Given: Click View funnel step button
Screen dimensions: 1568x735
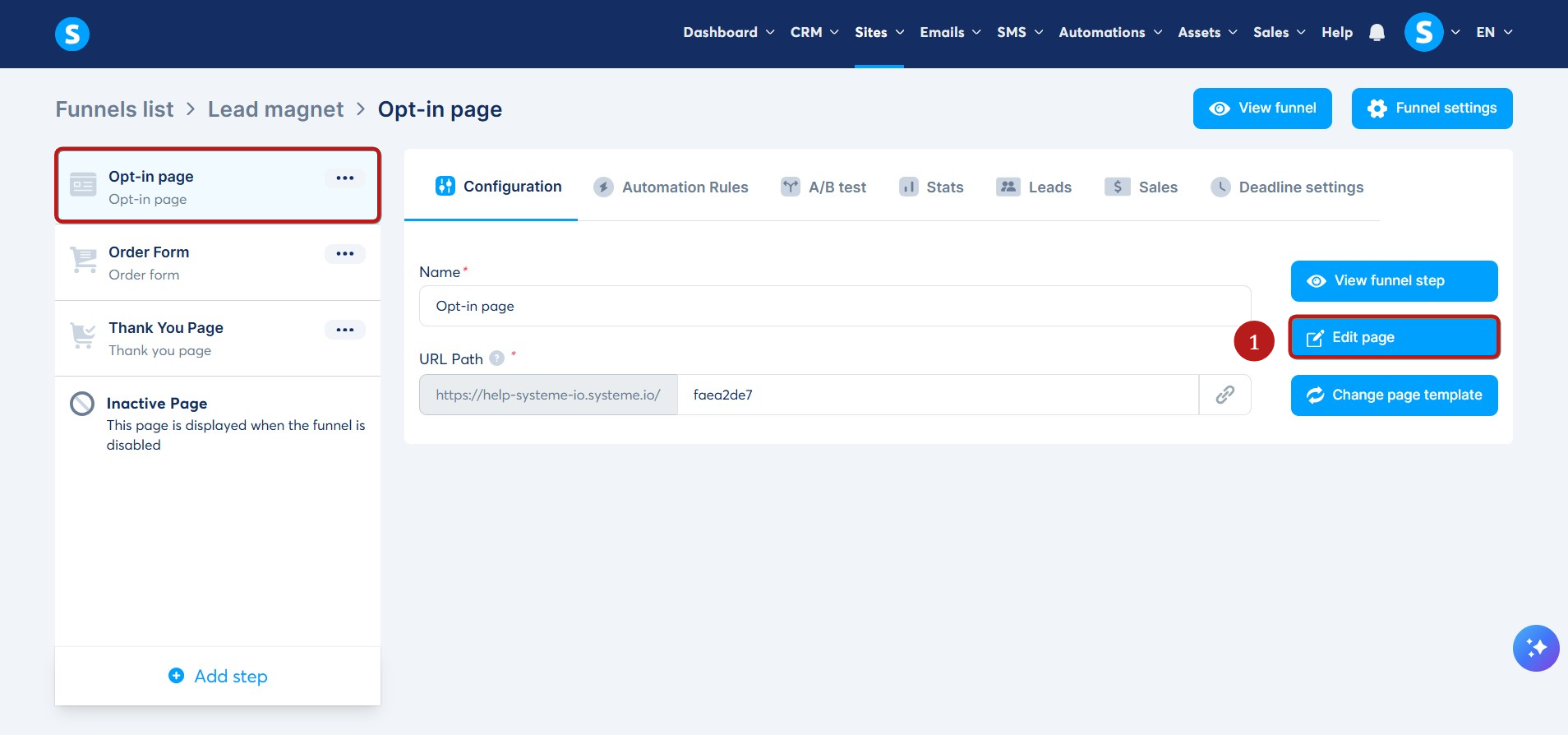Looking at the screenshot, I should tap(1394, 281).
